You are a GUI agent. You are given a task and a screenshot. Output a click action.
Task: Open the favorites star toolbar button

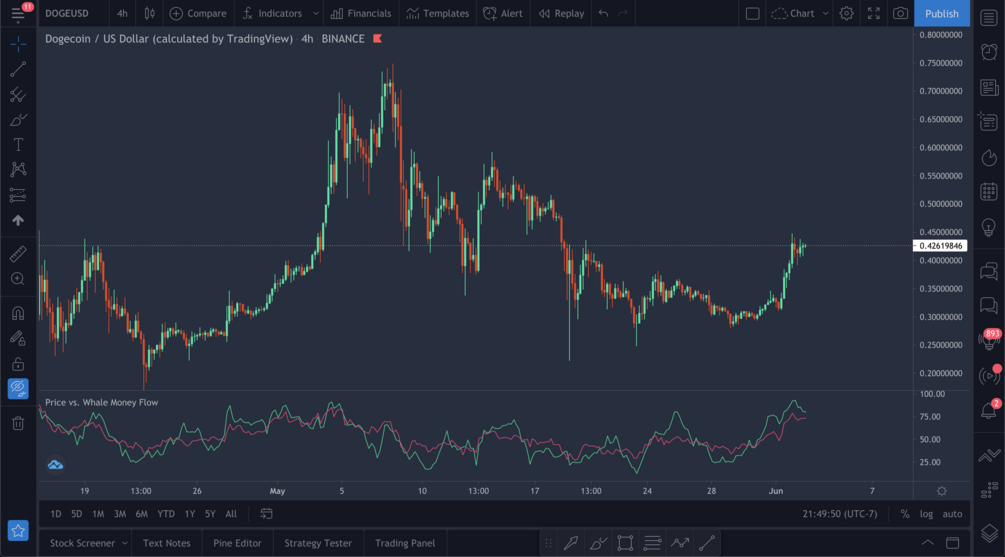tap(18, 531)
